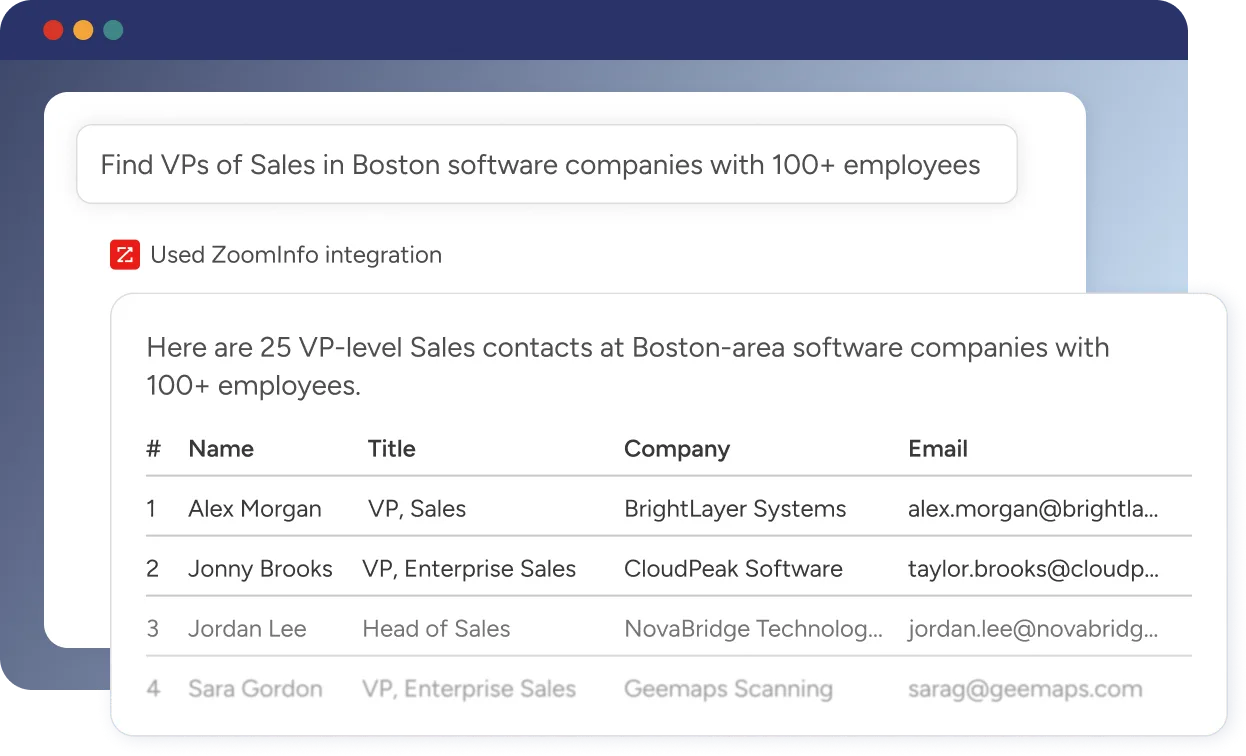The width and height of the screenshot is (1246, 756).
Task: Focus the prompt field about Boston VPs
Action: (547, 164)
